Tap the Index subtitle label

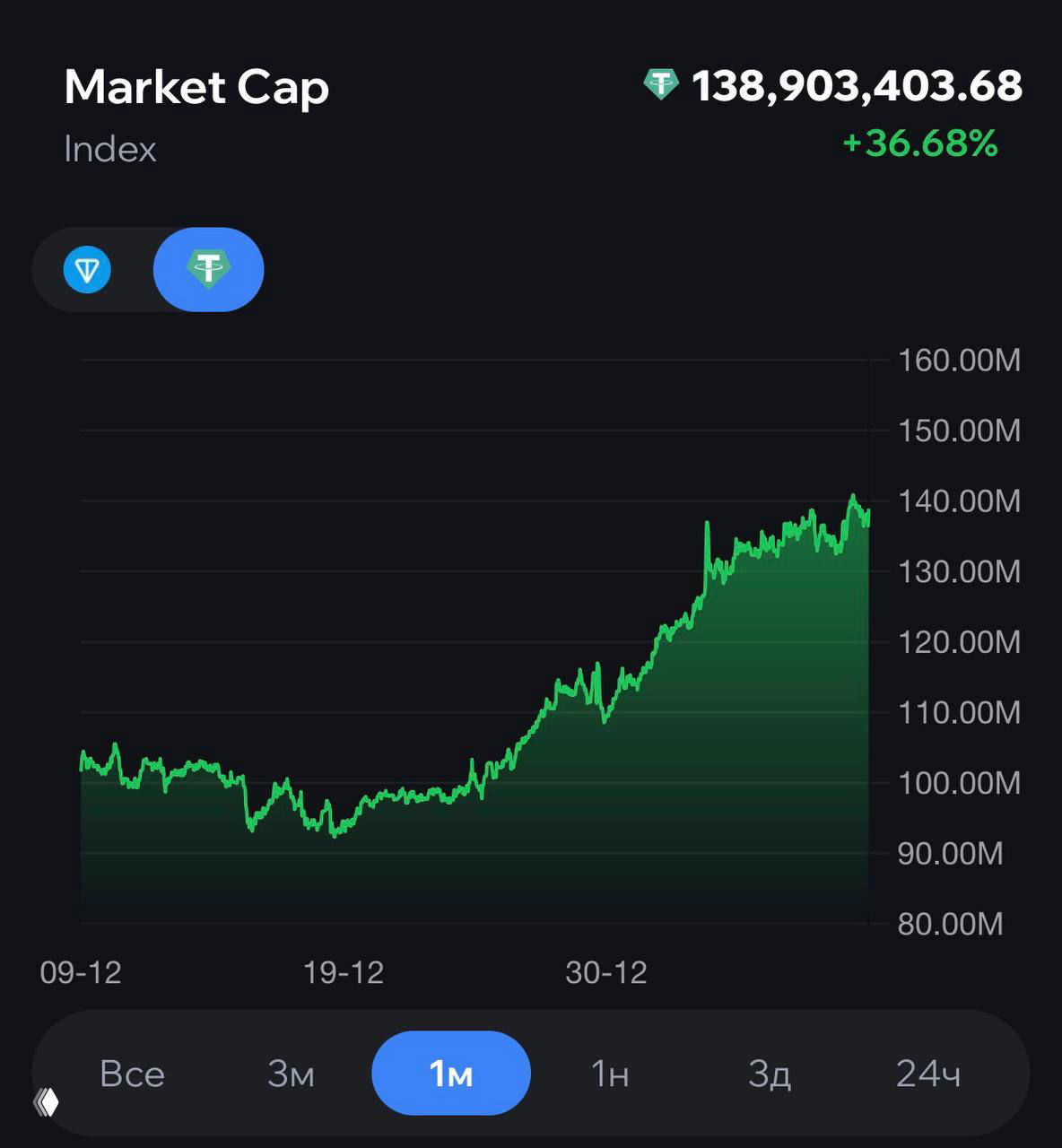(x=110, y=149)
